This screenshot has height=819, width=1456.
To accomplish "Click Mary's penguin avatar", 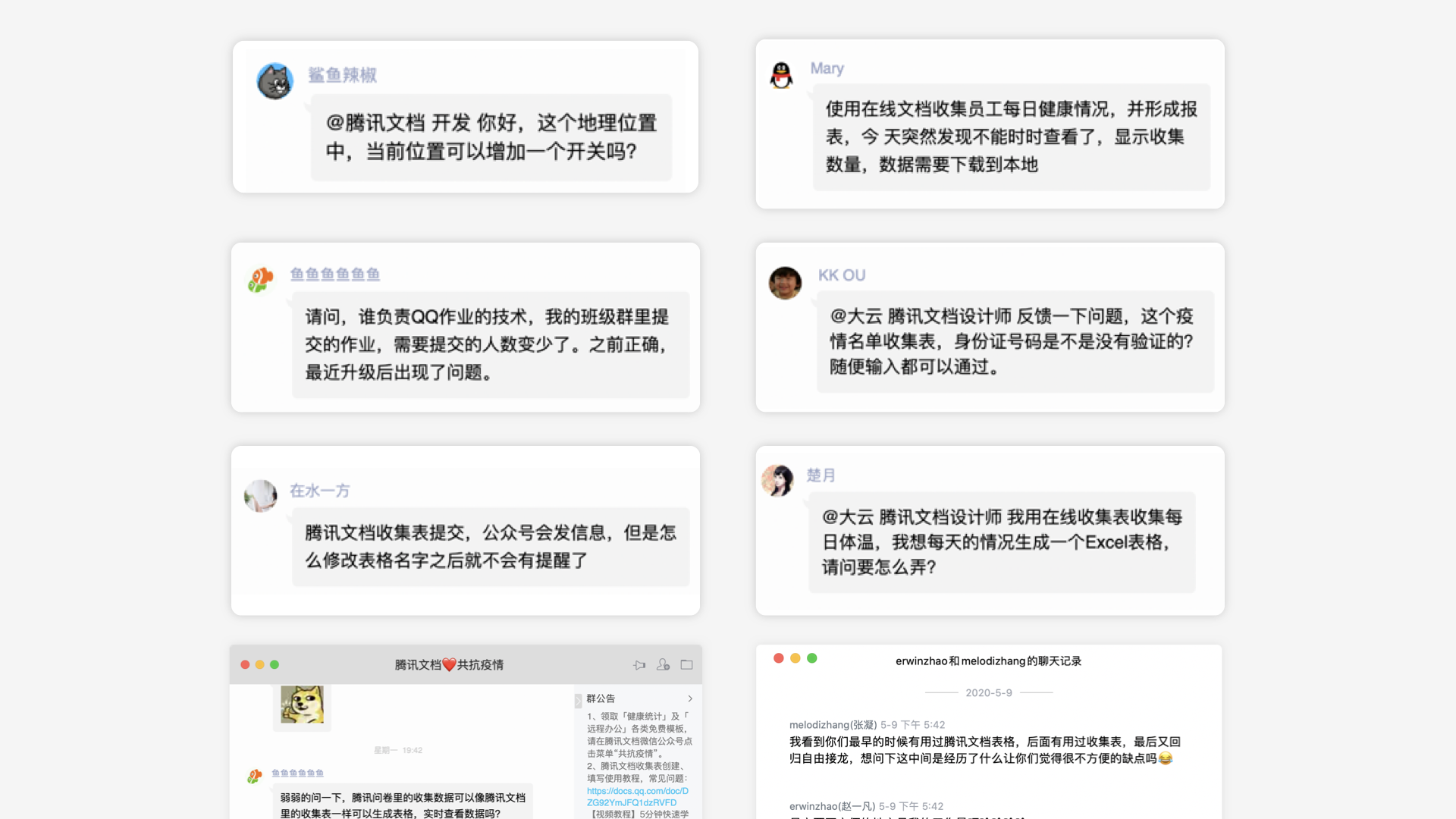I will click(781, 75).
